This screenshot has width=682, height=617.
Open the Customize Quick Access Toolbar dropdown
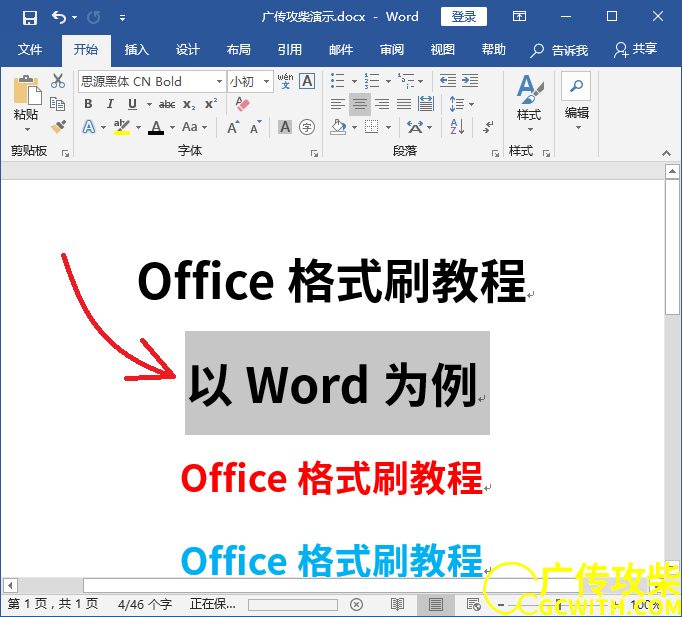(x=122, y=17)
